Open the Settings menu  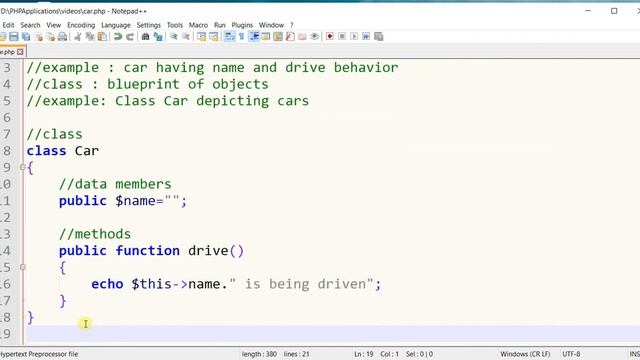pyautogui.click(x=149, y=25)
